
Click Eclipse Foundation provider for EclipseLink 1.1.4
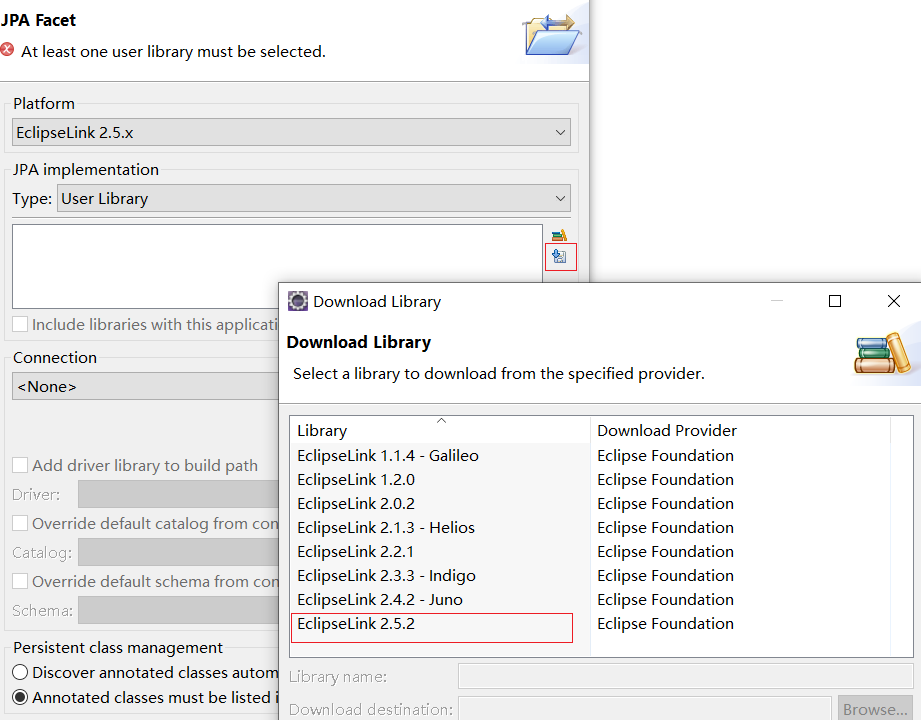pos(665,456)
